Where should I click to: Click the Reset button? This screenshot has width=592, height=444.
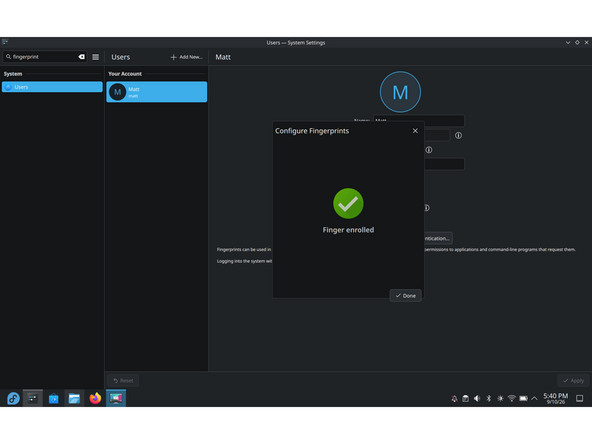pyautogui.click(x=123, y=381)
